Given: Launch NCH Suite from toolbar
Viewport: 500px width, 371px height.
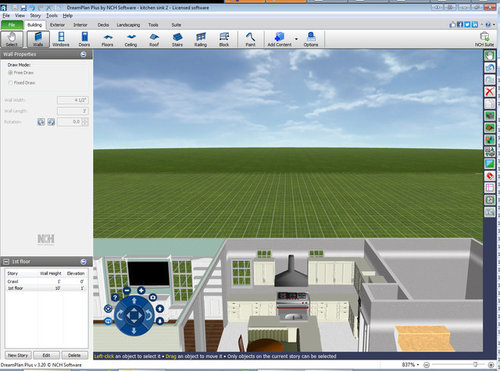Looking at the screenshot, I should tap(484, 39).
